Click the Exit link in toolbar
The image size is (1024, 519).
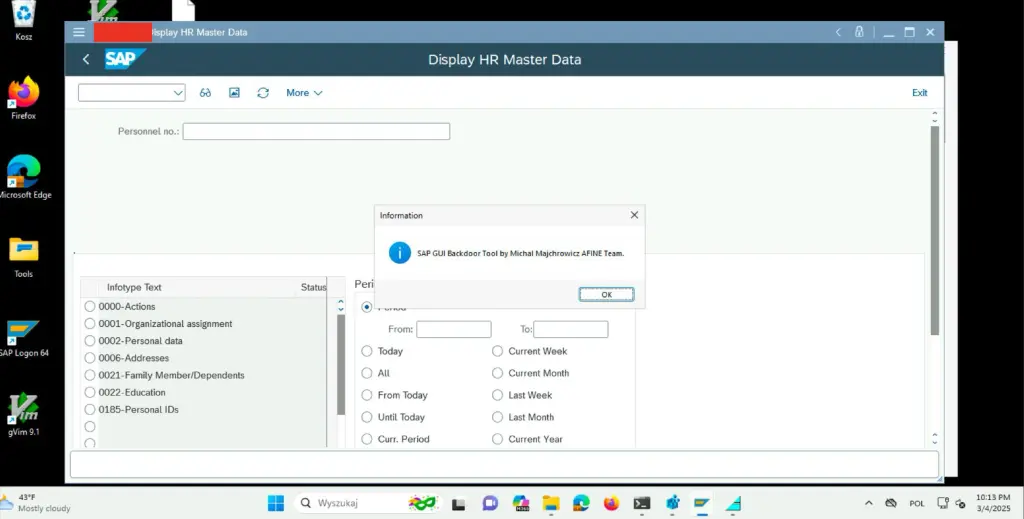(x=920, y=93)
